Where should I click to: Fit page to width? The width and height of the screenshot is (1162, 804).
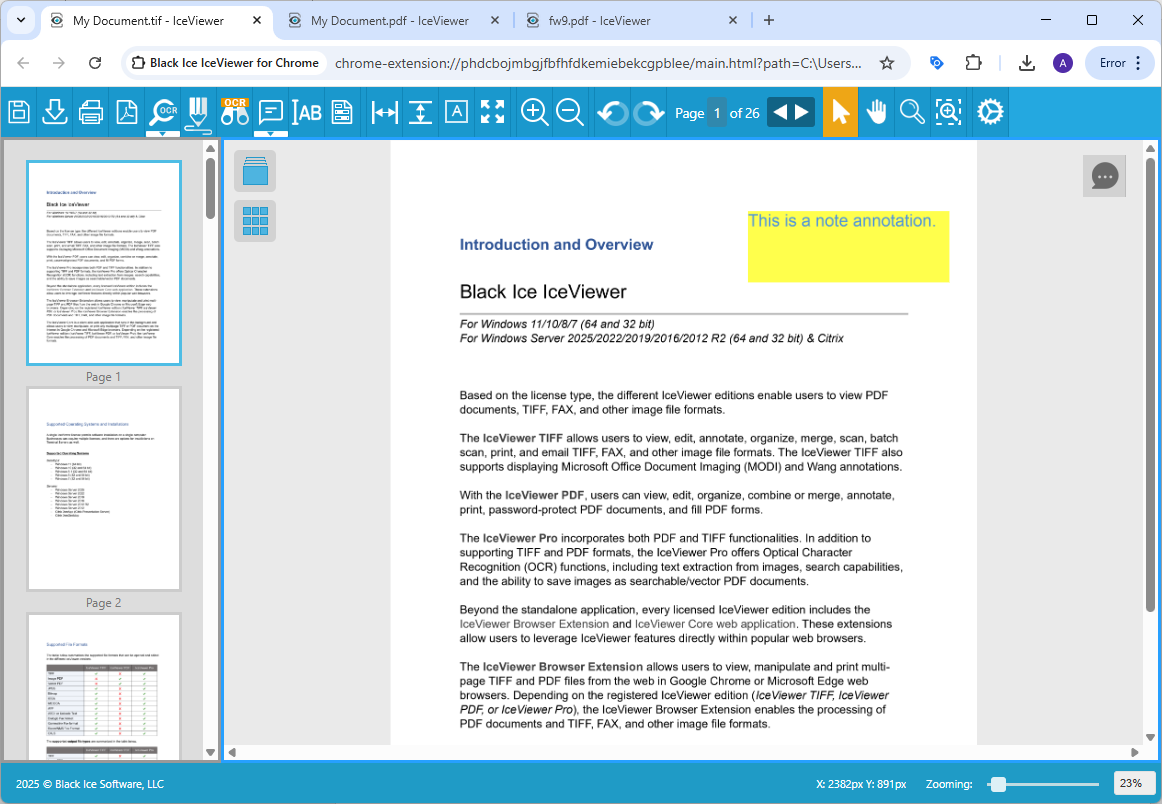pyautogui.click(x=385, y=113)
